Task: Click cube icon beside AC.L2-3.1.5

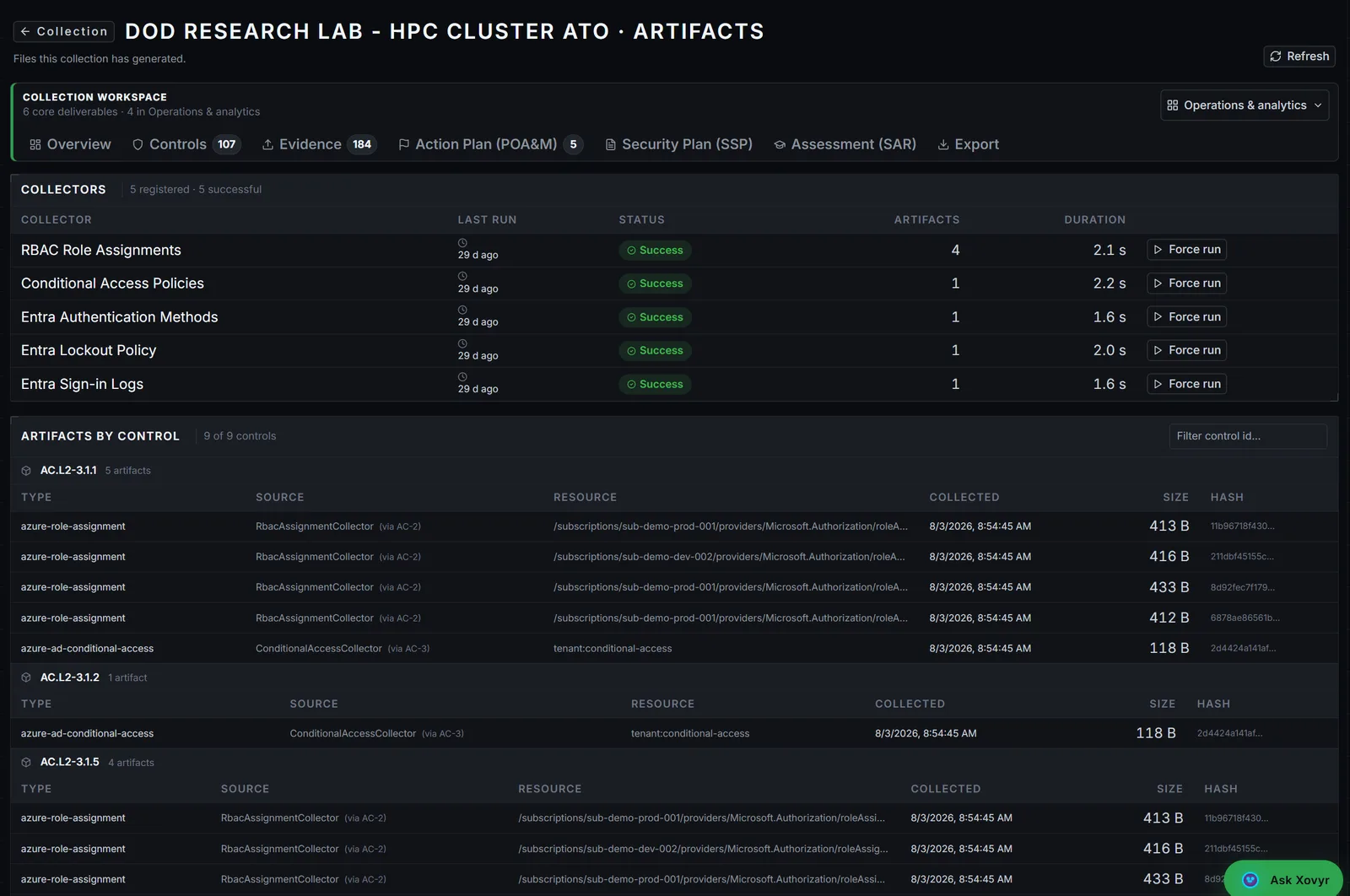Action: pos(26,762)
